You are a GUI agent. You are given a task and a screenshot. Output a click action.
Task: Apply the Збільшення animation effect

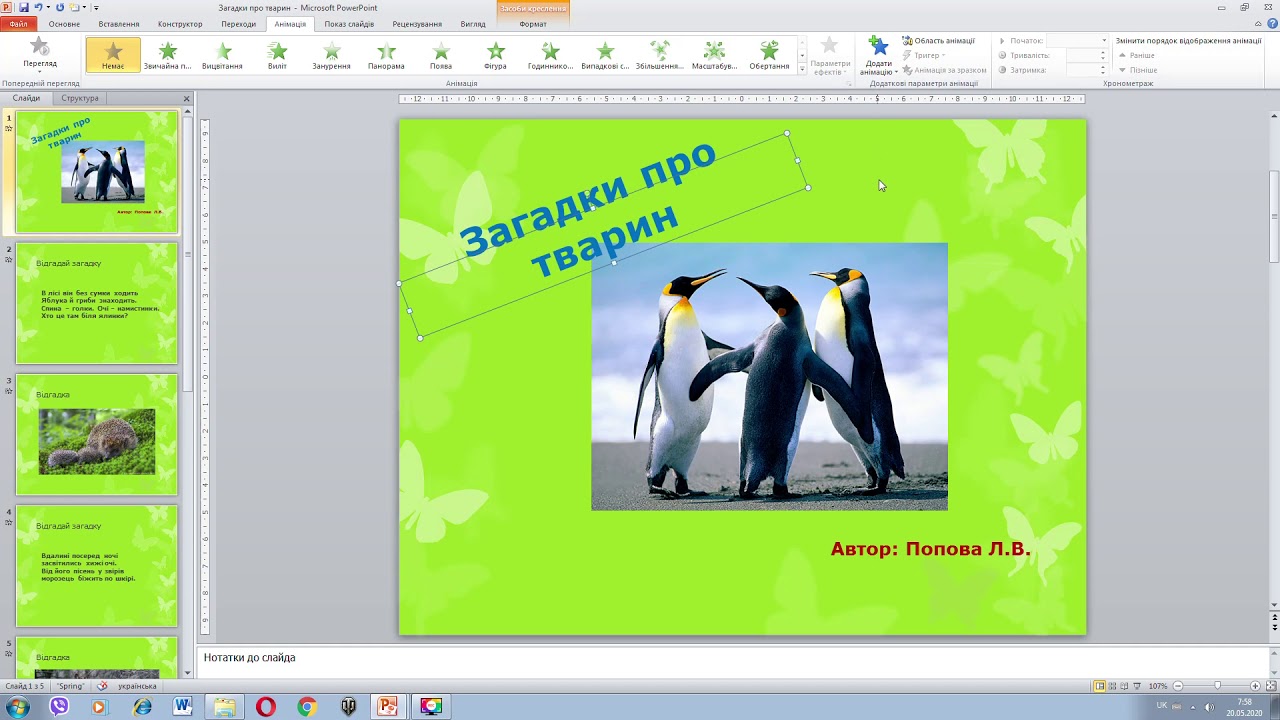[x=659, y=55]
